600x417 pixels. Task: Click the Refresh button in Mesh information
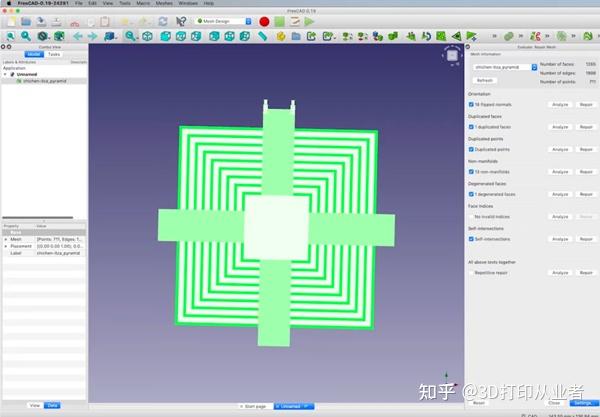coord(485,80)
